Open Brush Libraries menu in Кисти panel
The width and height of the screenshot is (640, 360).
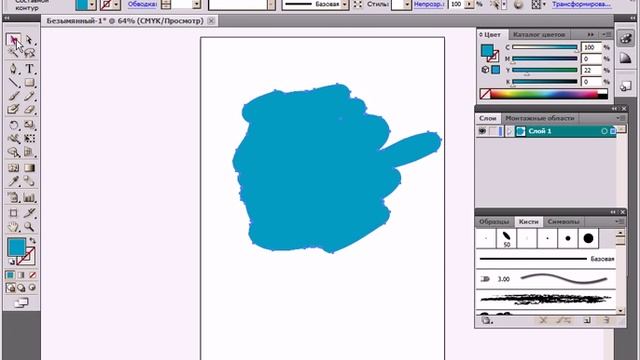(x=486, y=320)
